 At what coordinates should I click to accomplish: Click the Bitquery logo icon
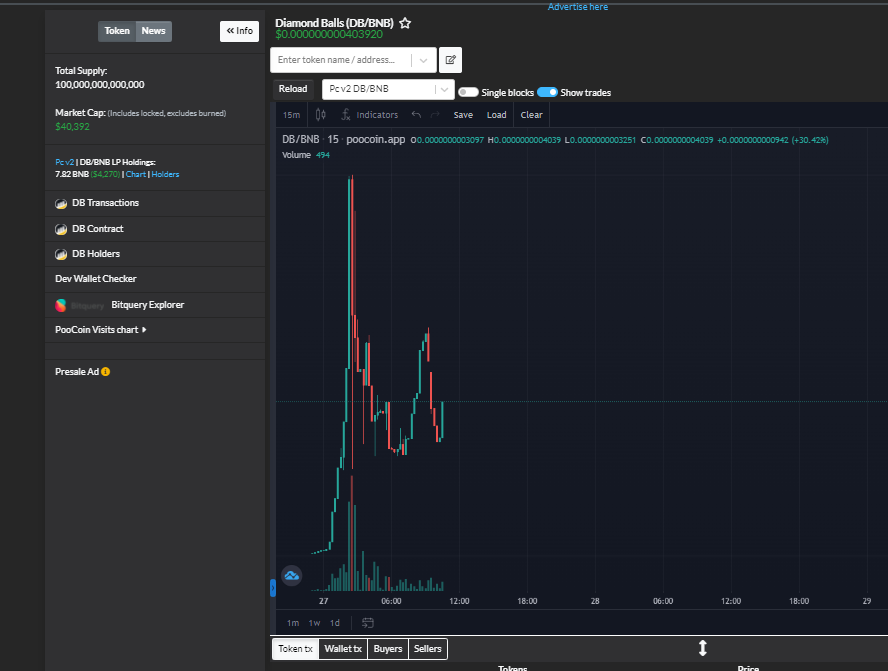click(61, 305)
